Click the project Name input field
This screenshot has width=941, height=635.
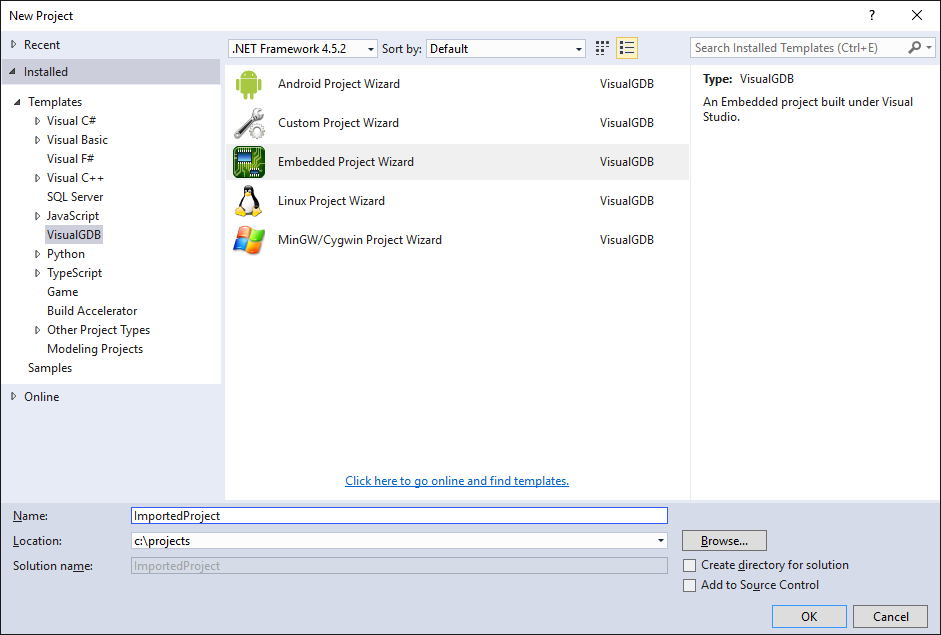399,516
